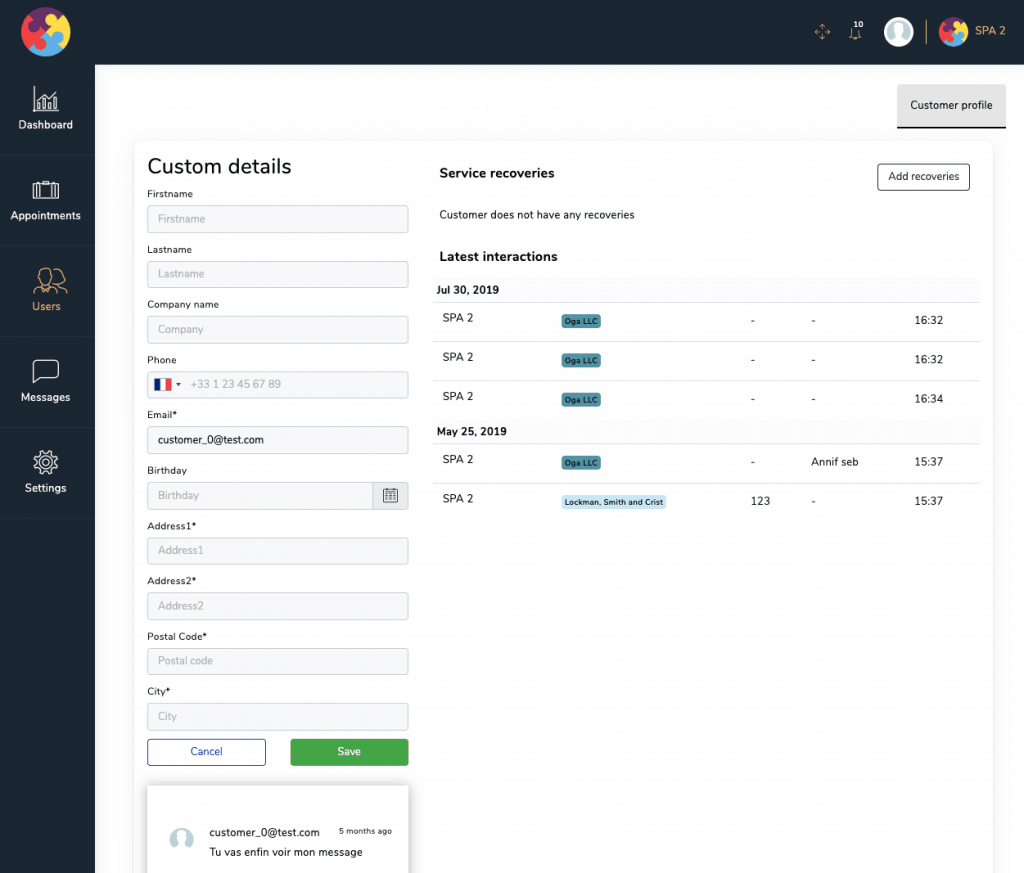Click the puzzle logo in top-left corner
The height and width of the screenshot is (873, 1024).
click(x=46, y=32)
